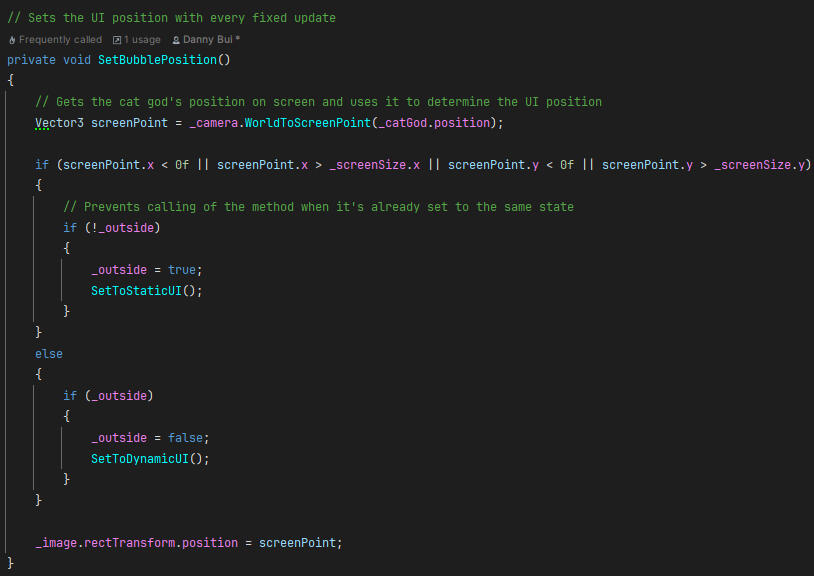Open author info for Danny Bui
Viewport: 814px width, 576px height.
208,40
